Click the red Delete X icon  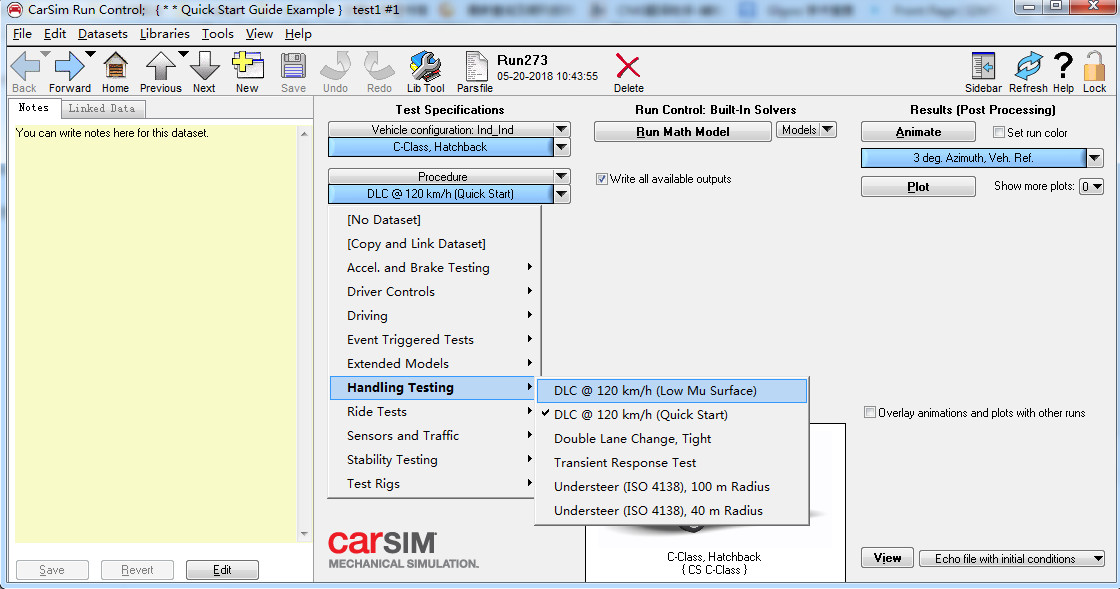coord(628,67)
